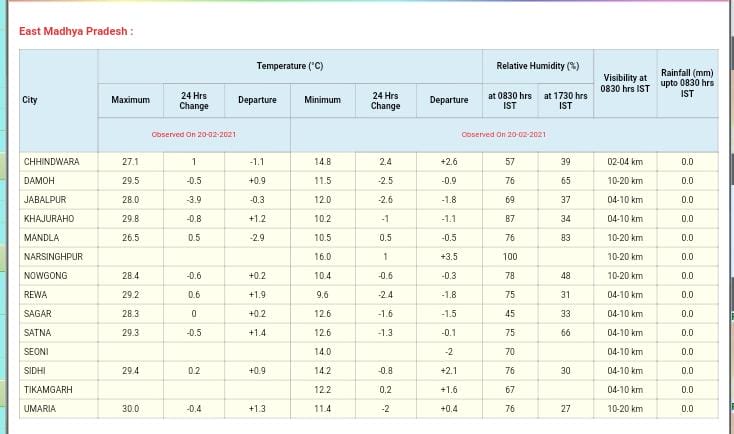This screenshot has height=434, width=734.
Task: Click the 'at 1730 hrs IST' humidity header
Action: (x=566, y=100)
